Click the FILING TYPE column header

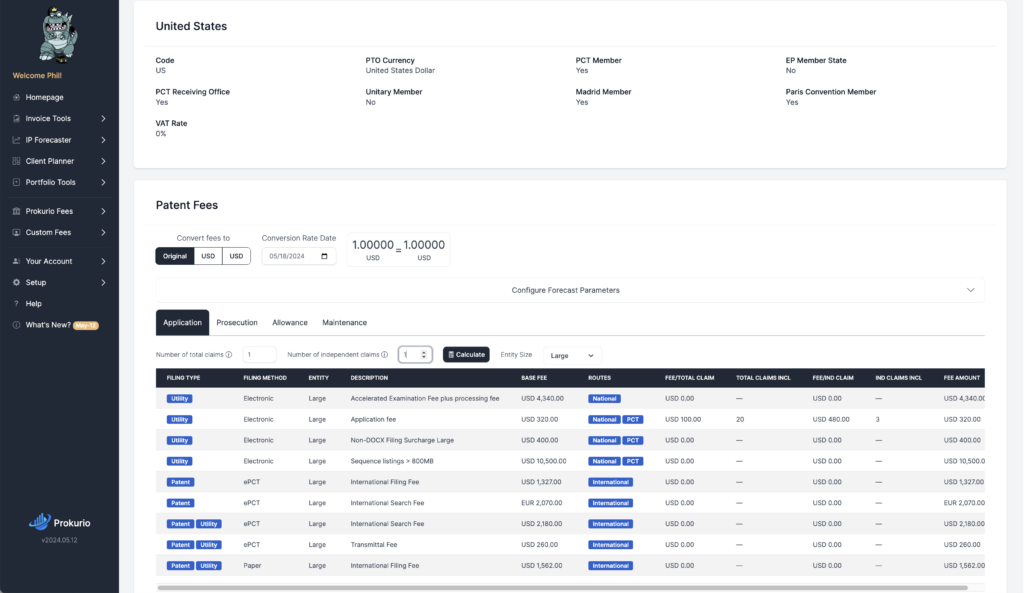184,377
